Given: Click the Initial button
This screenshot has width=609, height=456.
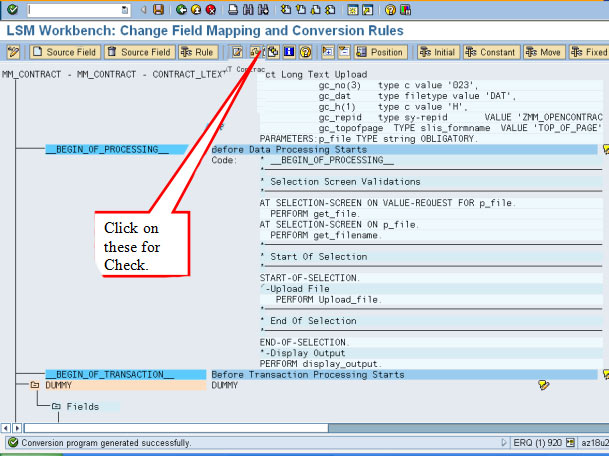Looking at the screenshot, I should [438, 52].
